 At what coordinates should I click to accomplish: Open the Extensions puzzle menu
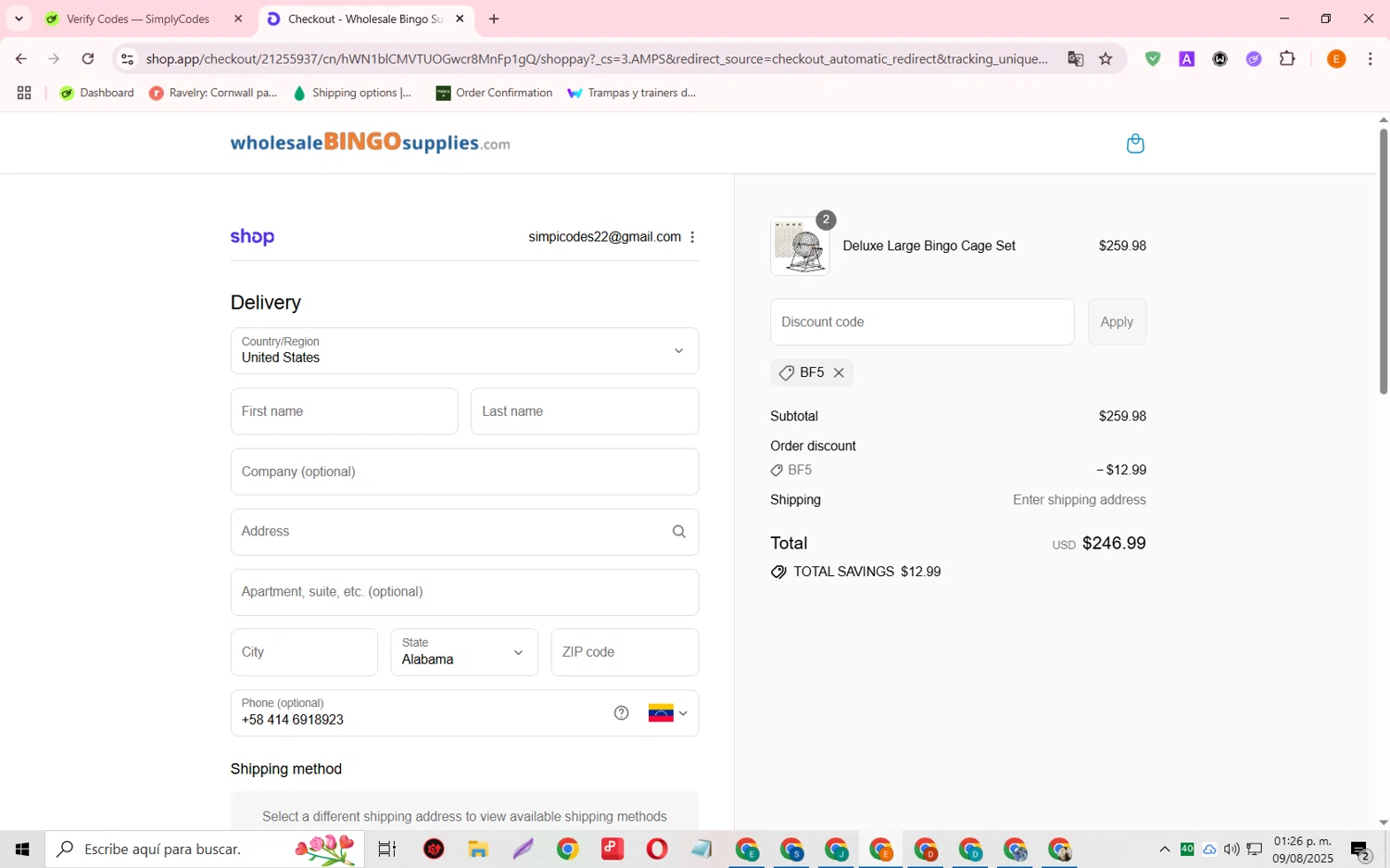click(1287, 58)
